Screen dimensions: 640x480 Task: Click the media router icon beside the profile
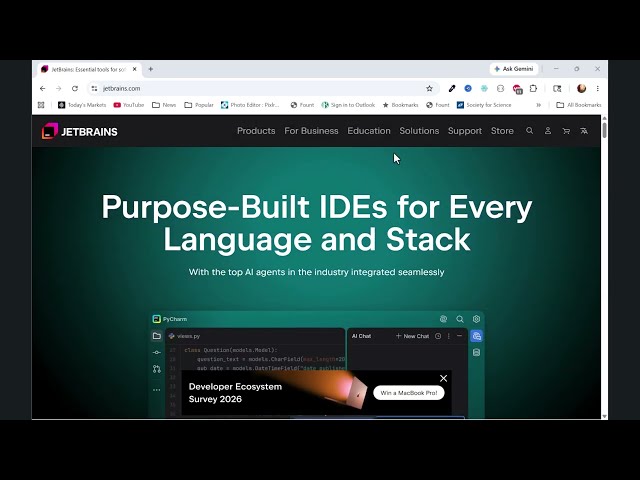(557, 89)
